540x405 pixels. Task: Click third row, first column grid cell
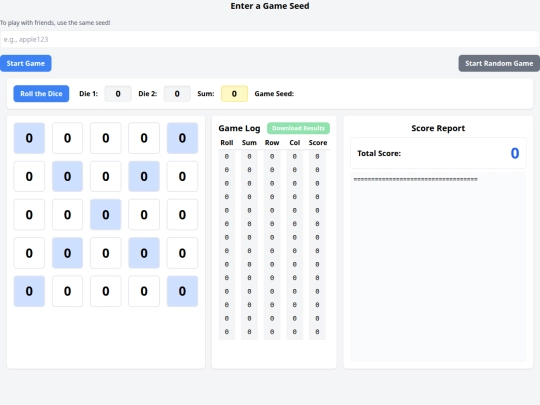coord(29,215)
